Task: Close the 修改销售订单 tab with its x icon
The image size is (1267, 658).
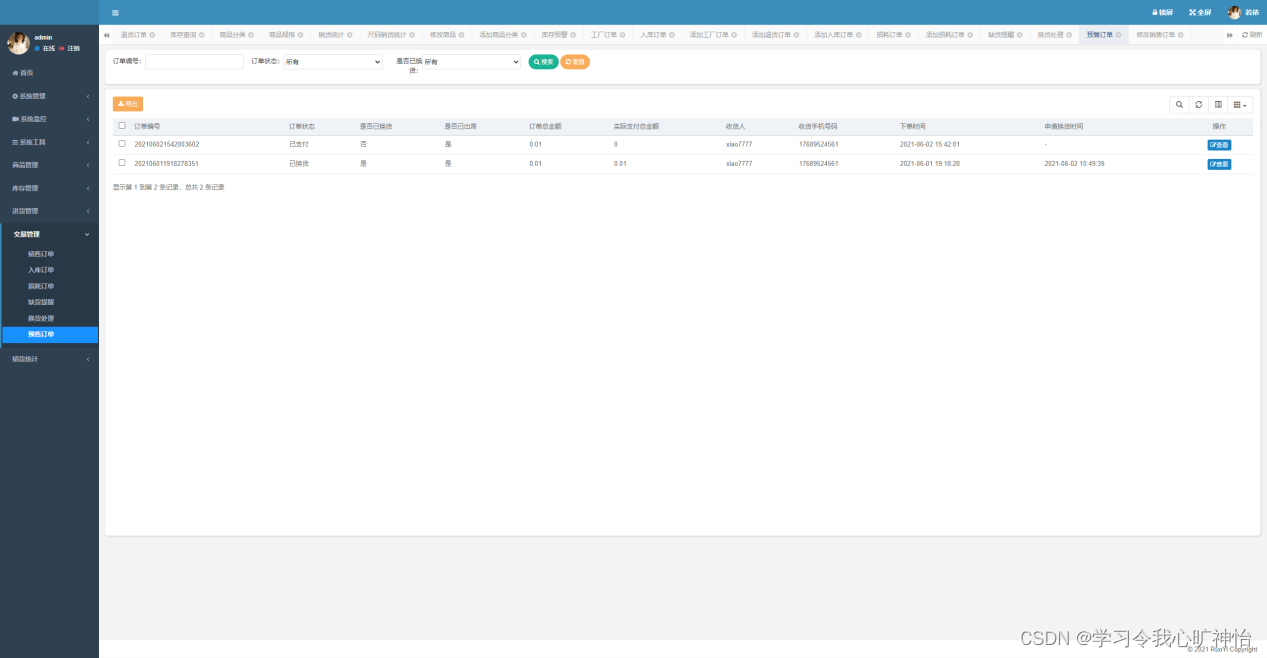Action: [1181, 35]
